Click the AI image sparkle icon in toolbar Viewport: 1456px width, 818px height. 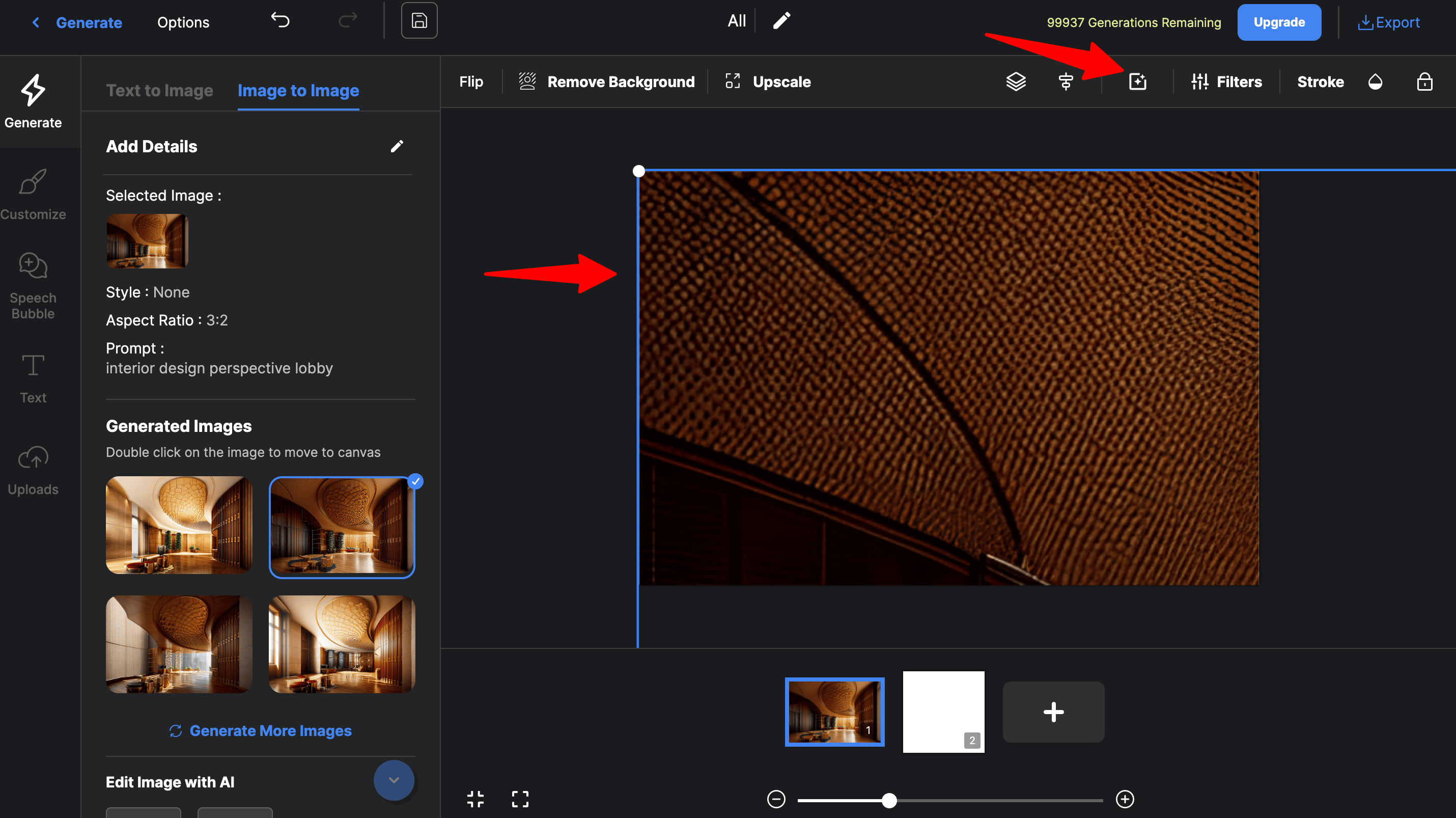[1137, 81]
